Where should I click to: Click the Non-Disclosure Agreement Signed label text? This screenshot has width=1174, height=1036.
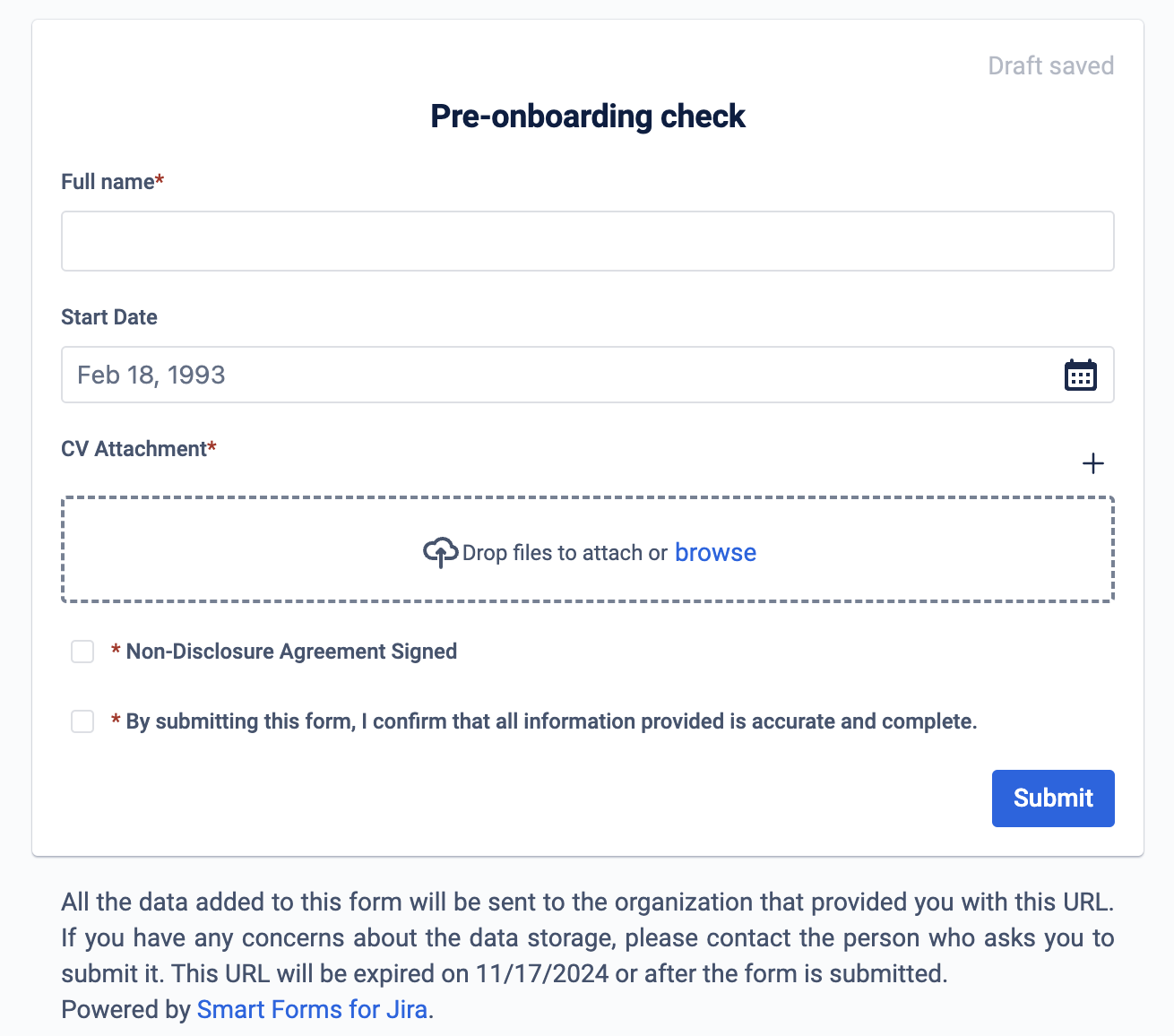coord(291,652)
